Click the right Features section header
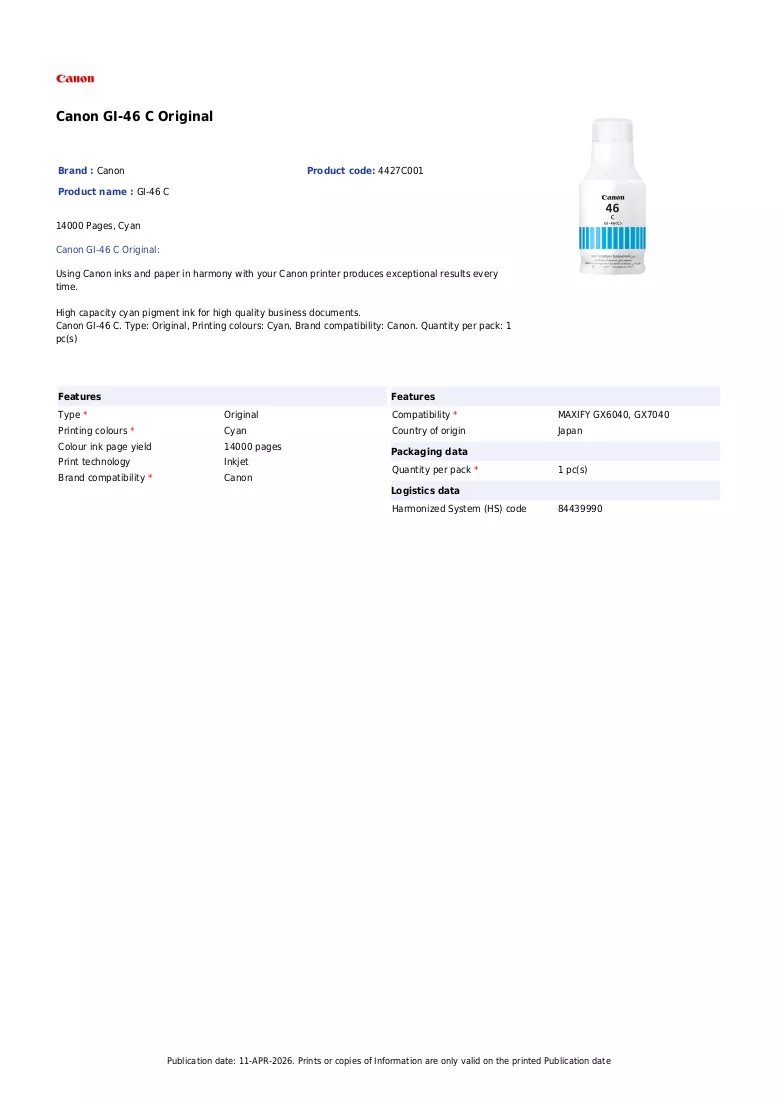 point(413,397)
